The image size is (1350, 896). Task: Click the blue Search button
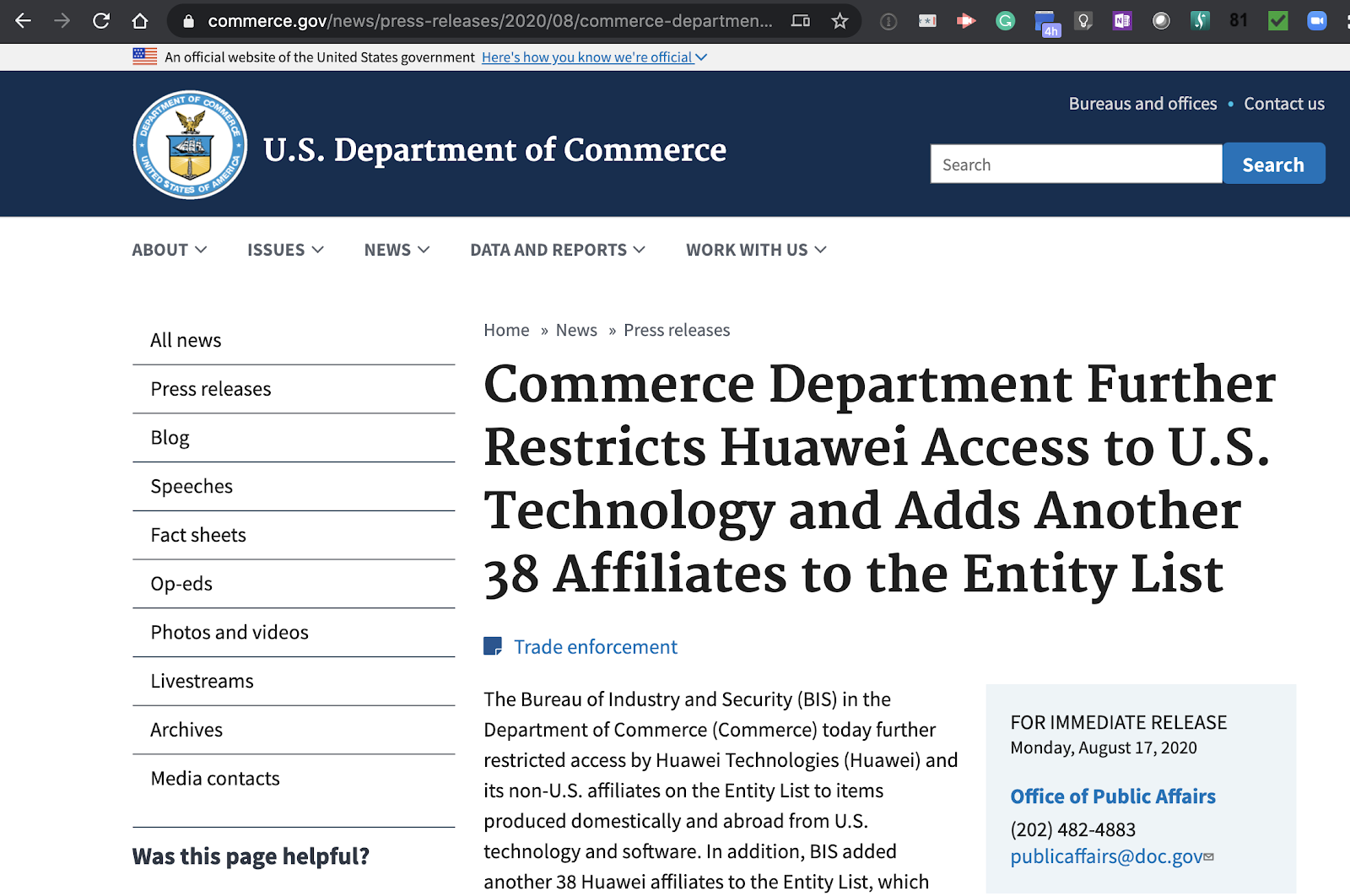(x=1273, y=164)
